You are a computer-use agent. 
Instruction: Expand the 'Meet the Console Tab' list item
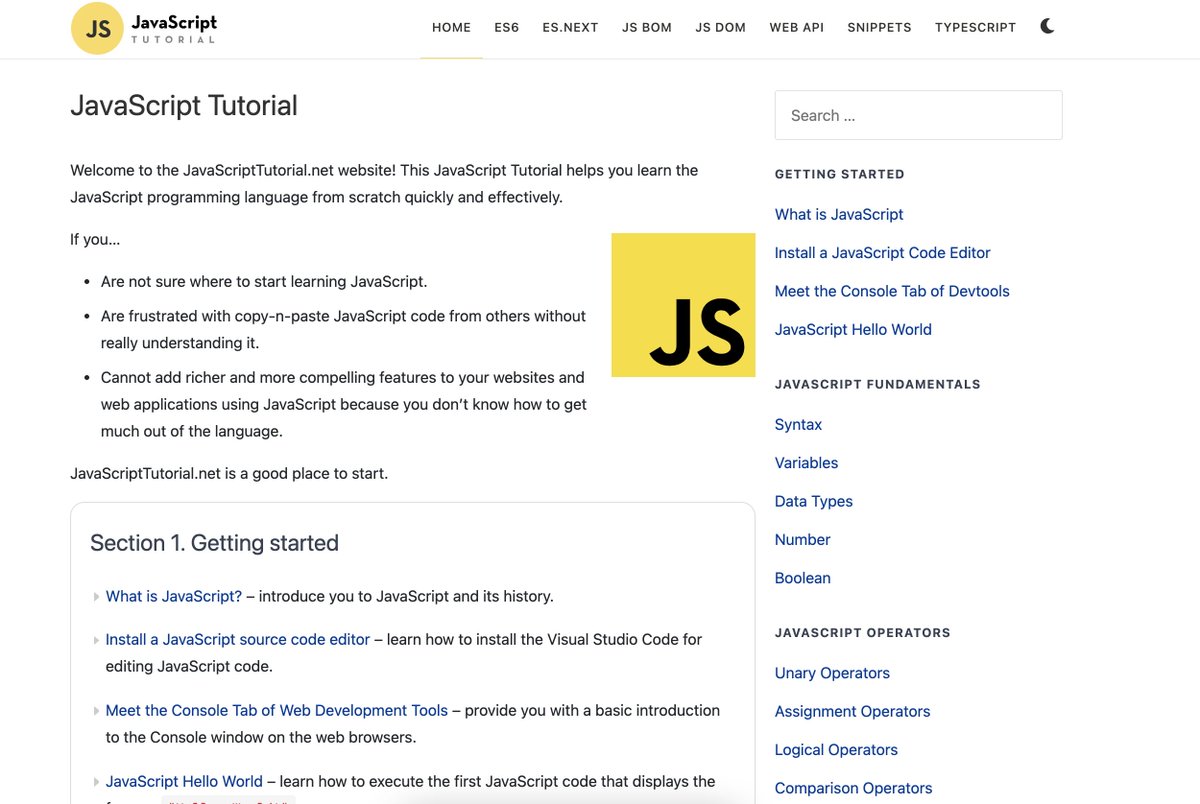(95, 709)
